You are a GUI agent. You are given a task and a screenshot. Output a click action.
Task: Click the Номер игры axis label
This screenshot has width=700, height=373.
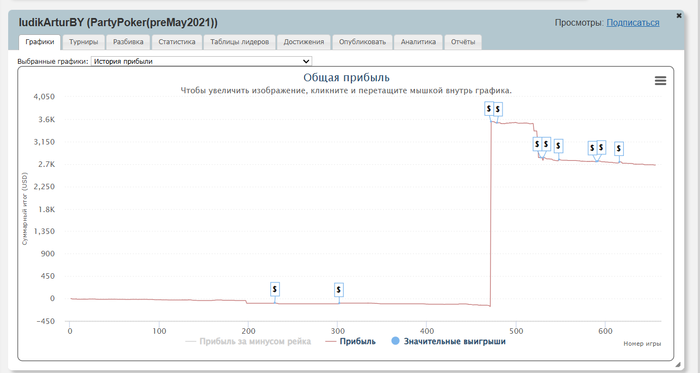point(642,344)
